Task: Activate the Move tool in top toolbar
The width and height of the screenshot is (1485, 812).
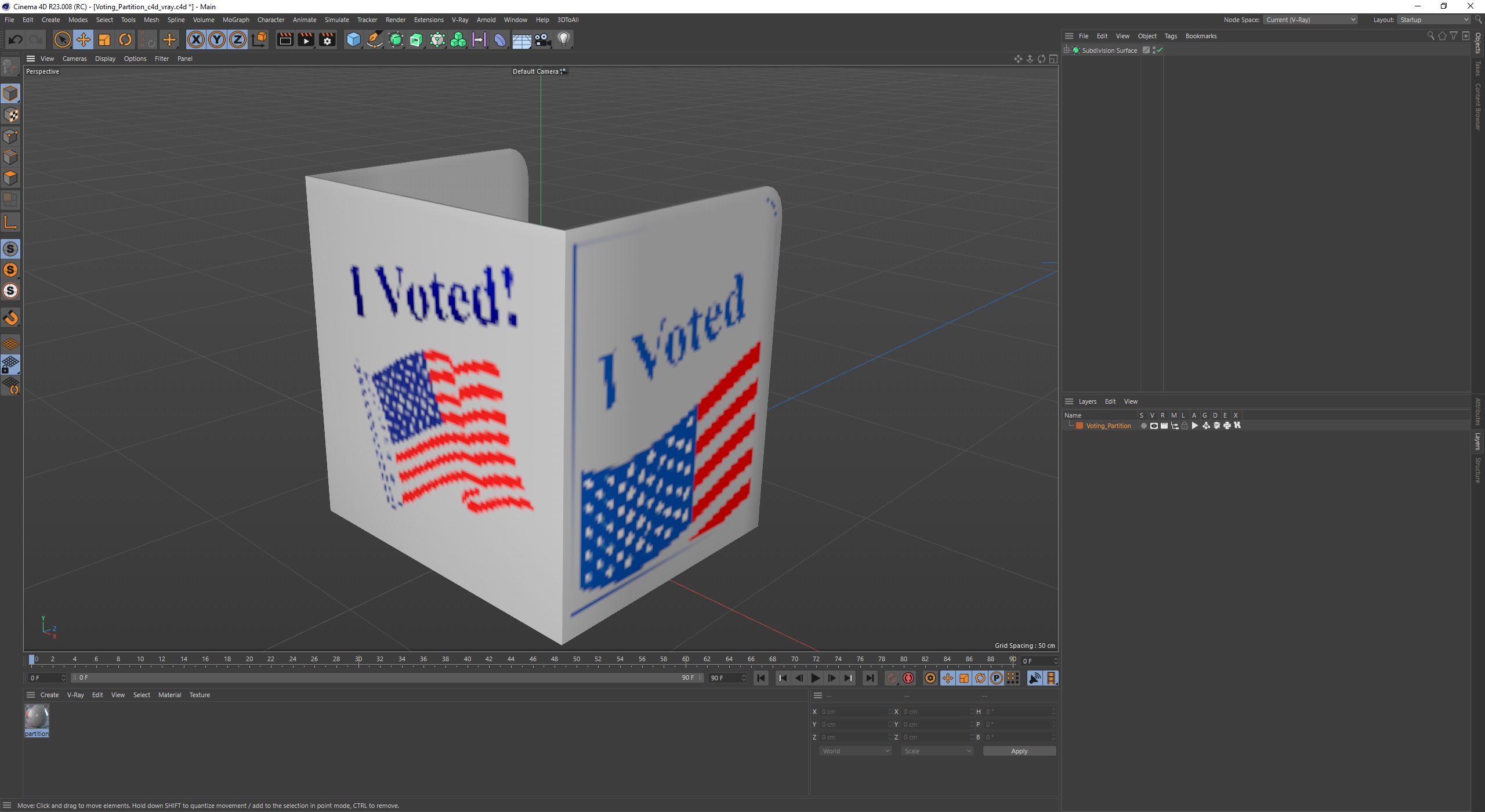Action: click(x=84, y=39)
